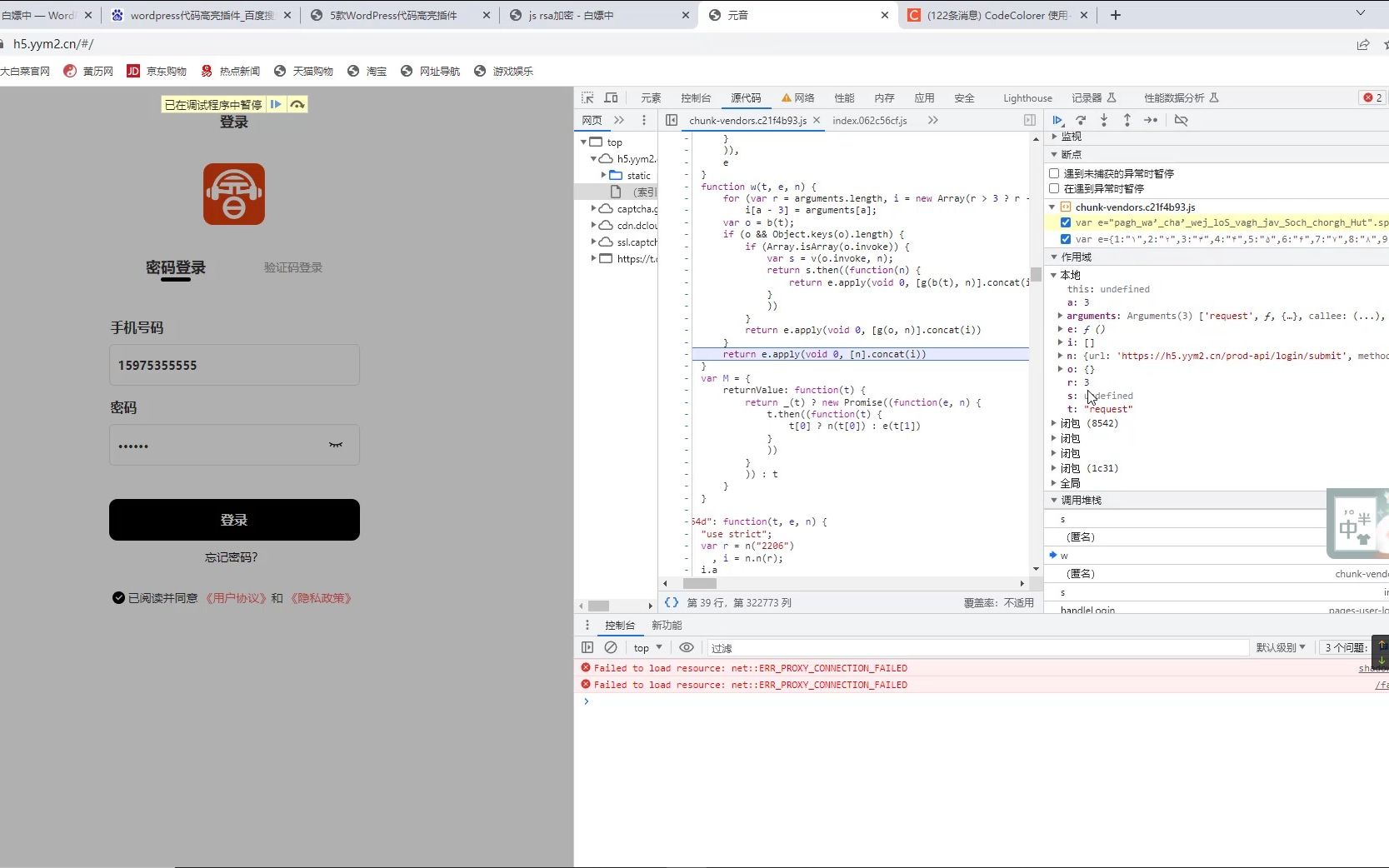Step over the next function call
The height and width of the screenshot is (868, 1389).
point(1081,120)
